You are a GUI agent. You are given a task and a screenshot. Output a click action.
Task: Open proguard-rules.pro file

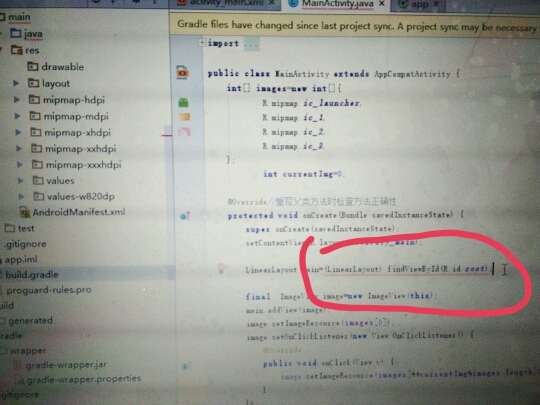[x=48, y=290]
